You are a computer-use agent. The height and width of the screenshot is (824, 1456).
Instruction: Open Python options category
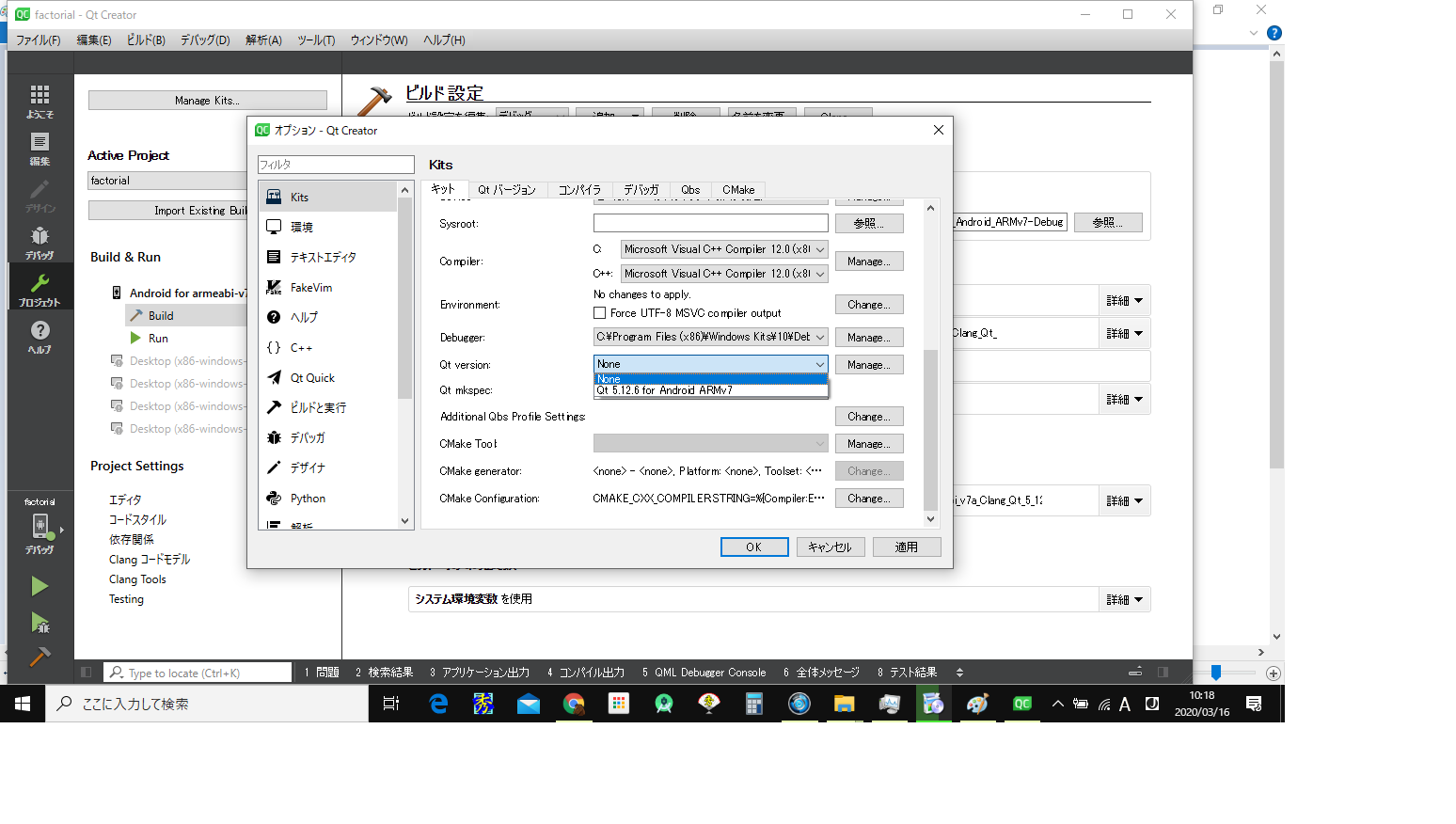tap(329, 498)
